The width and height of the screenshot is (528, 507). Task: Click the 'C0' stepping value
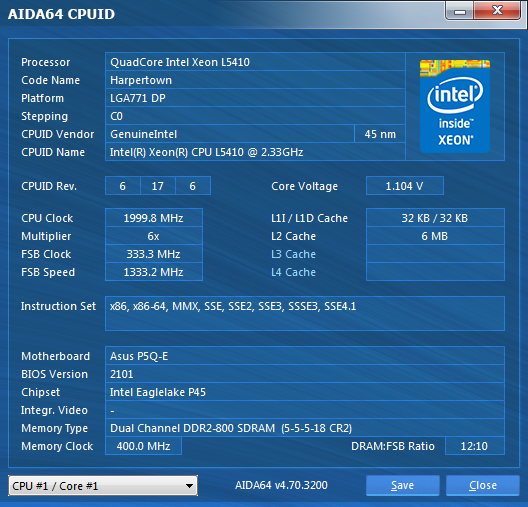[255, 116]
